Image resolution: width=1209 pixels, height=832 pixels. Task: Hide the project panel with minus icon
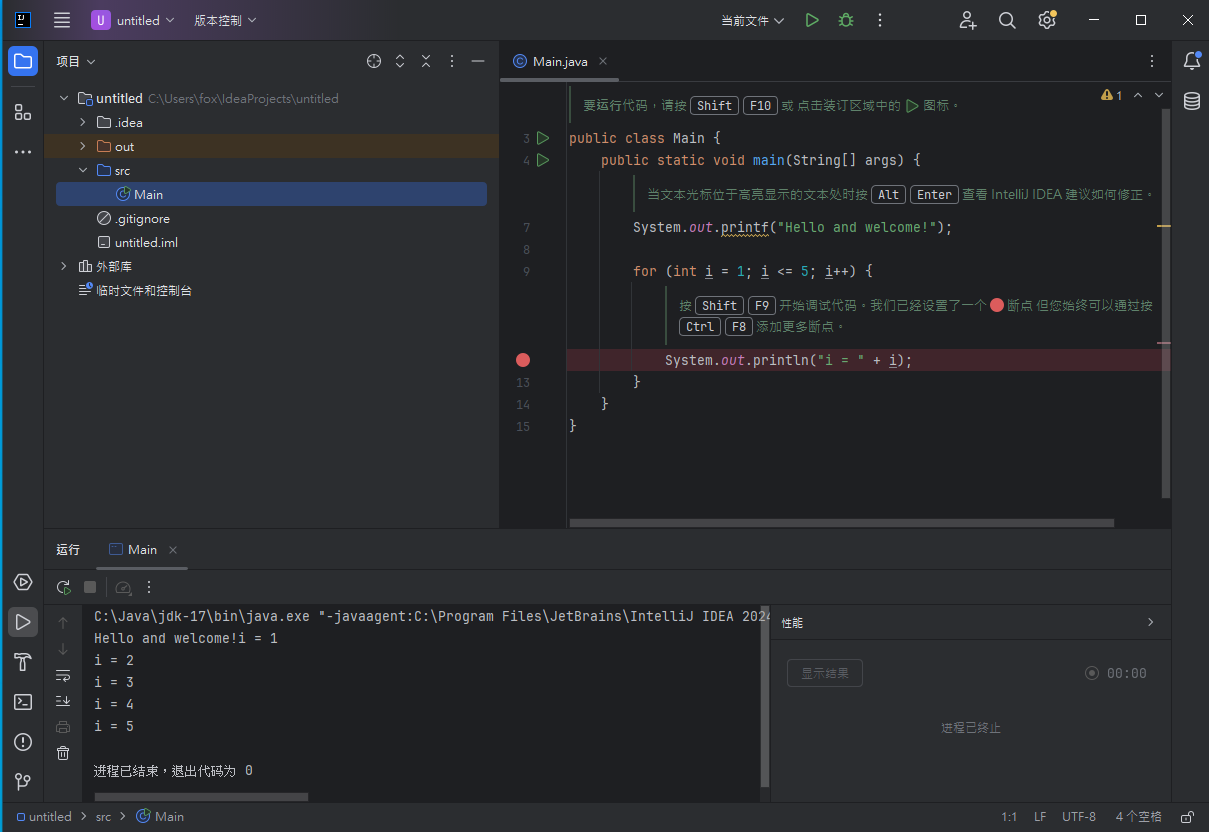coord(478,61)
